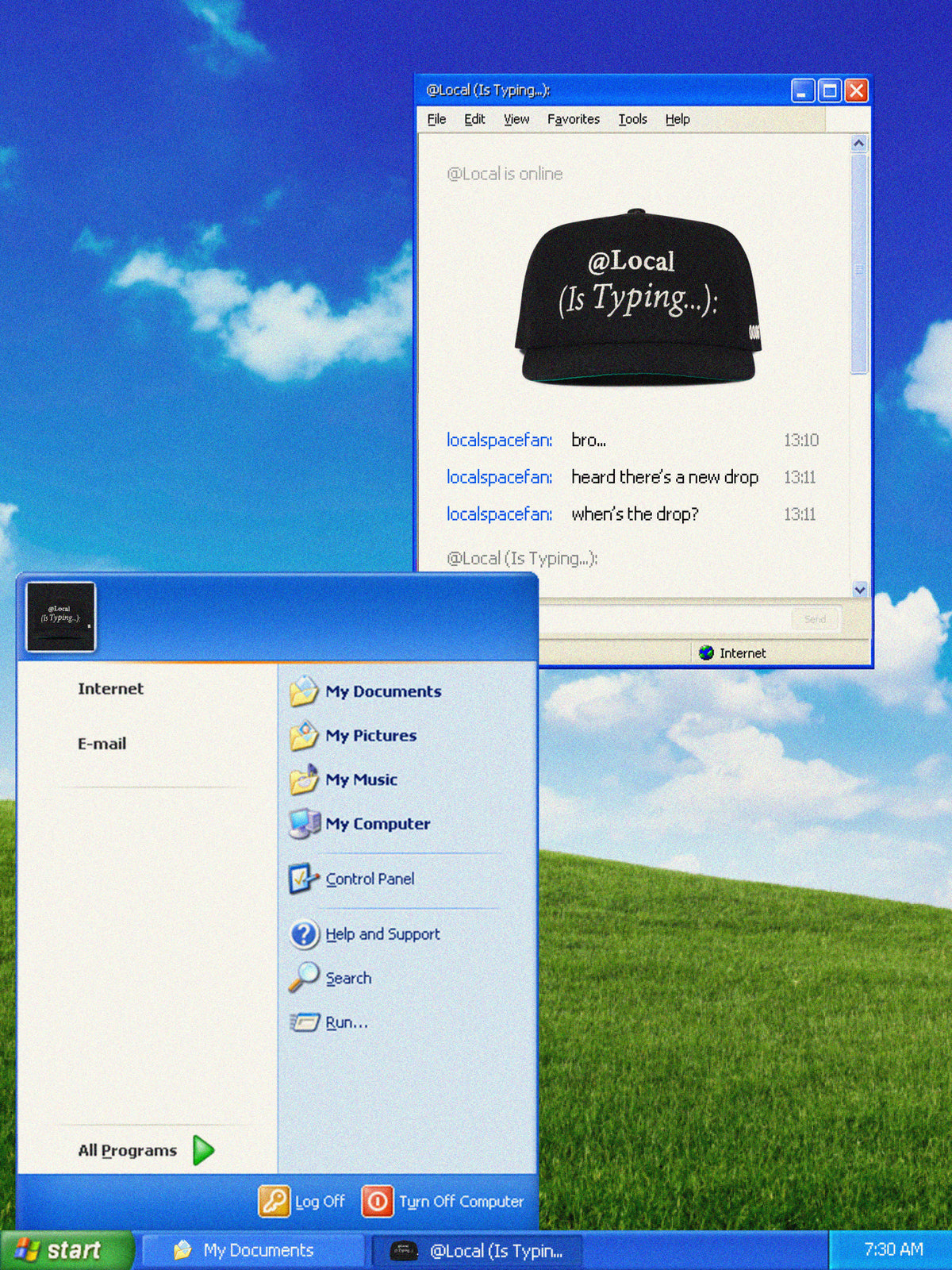Click the Internet globe icon in status bar
952x1270 pixels.
tap(706, 653)
